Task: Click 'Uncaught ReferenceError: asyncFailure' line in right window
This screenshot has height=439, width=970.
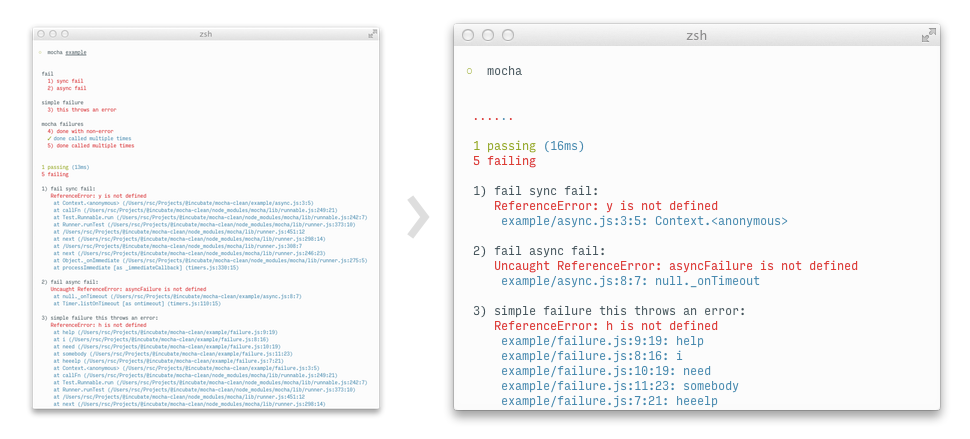Action: coord(676,266)
